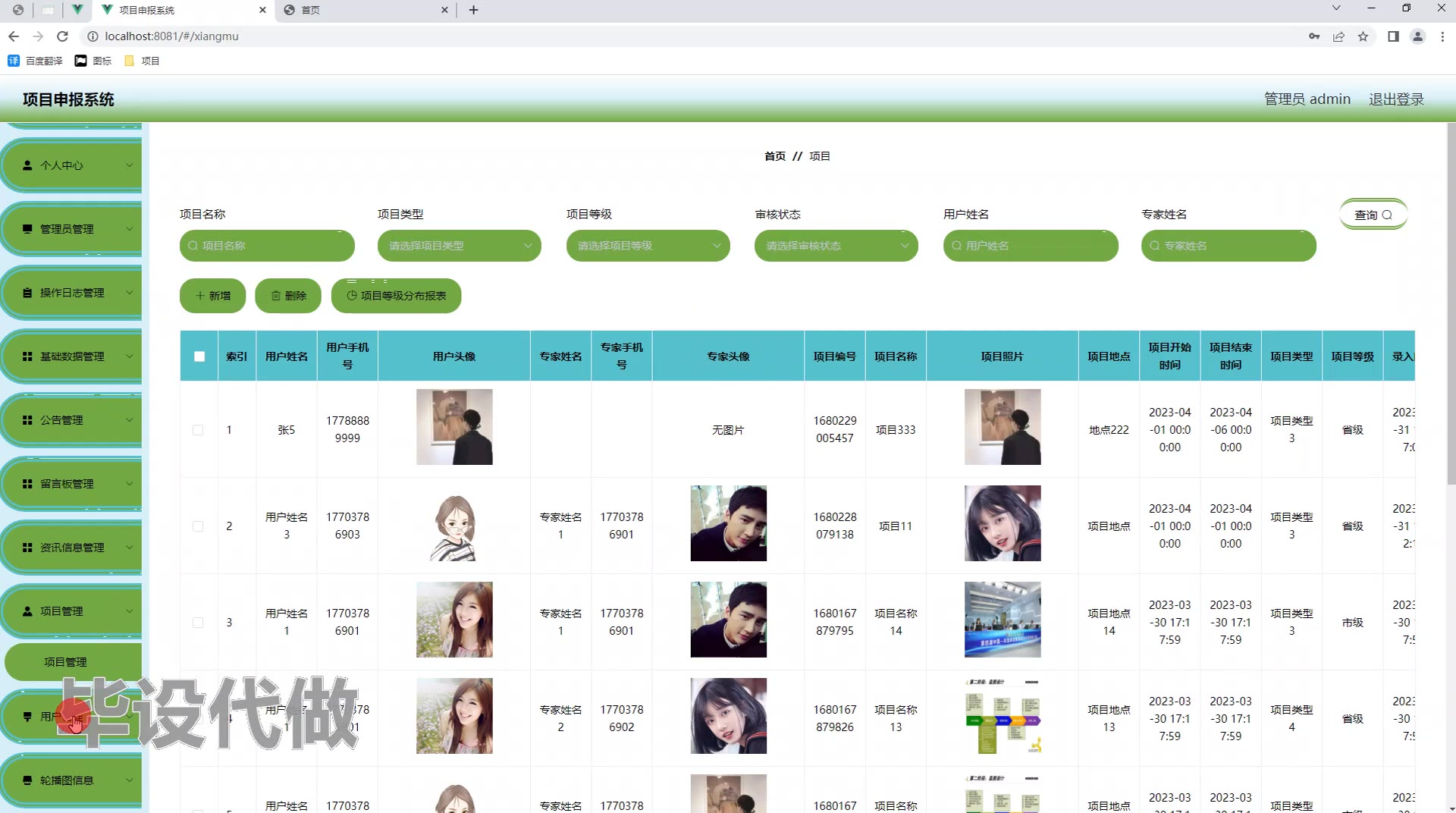Expand the 操作日志管理 sidebar menu
The image size is (1456, 813).
73,293
